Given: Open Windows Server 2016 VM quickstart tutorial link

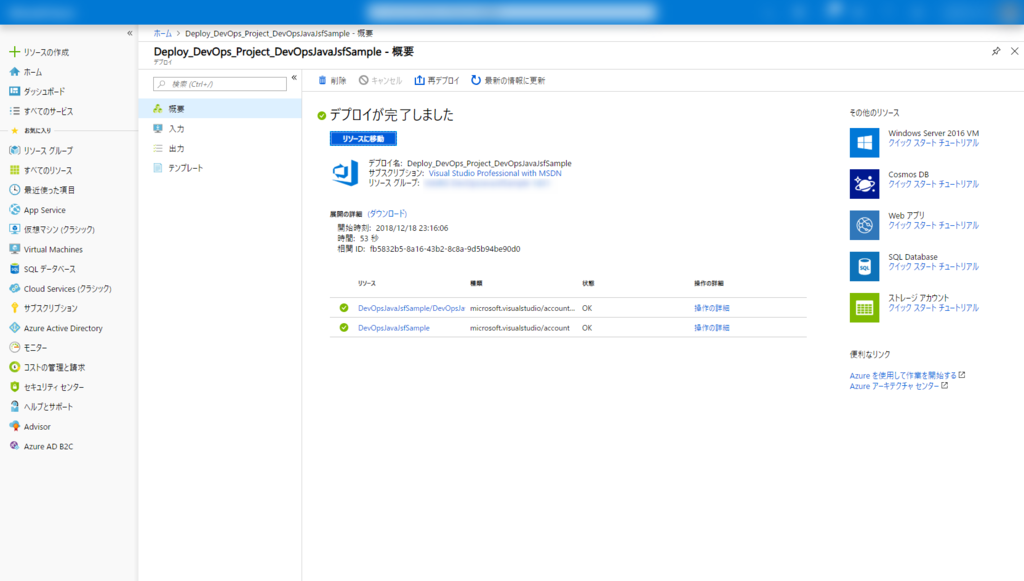Looking at the screenshot, I should pyautogui.click(x=933, y=143).
